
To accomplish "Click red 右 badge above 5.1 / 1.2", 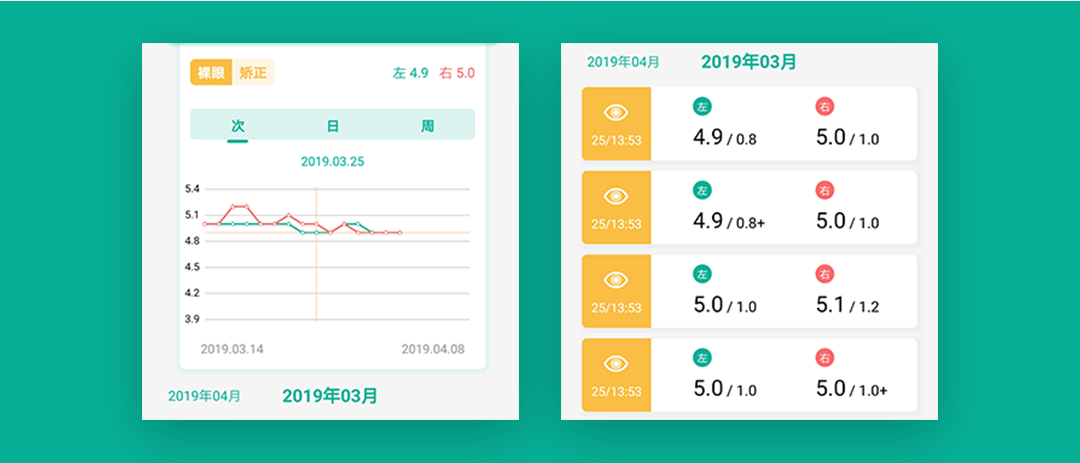I will [x=824, y=274].
